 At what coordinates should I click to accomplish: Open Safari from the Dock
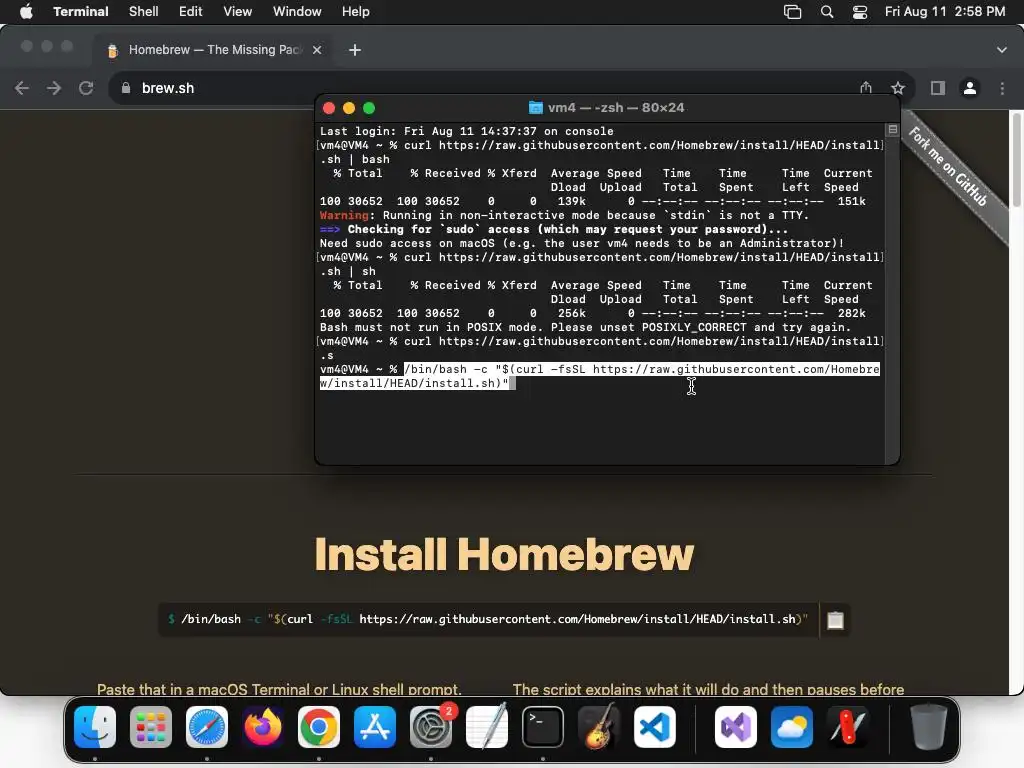click(207, 727)
